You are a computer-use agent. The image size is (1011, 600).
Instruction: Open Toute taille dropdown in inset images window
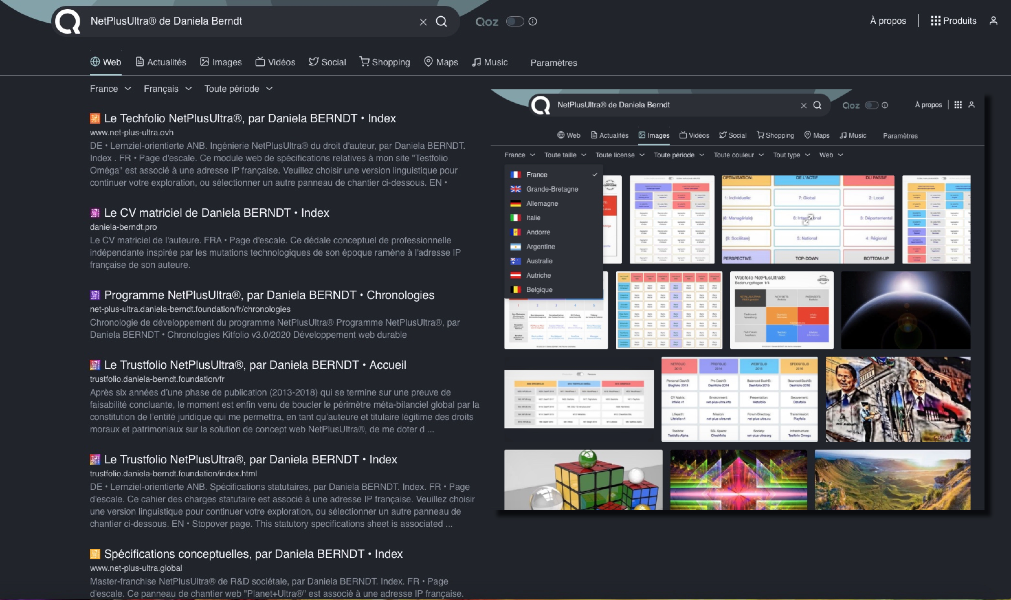coord(565,155)
